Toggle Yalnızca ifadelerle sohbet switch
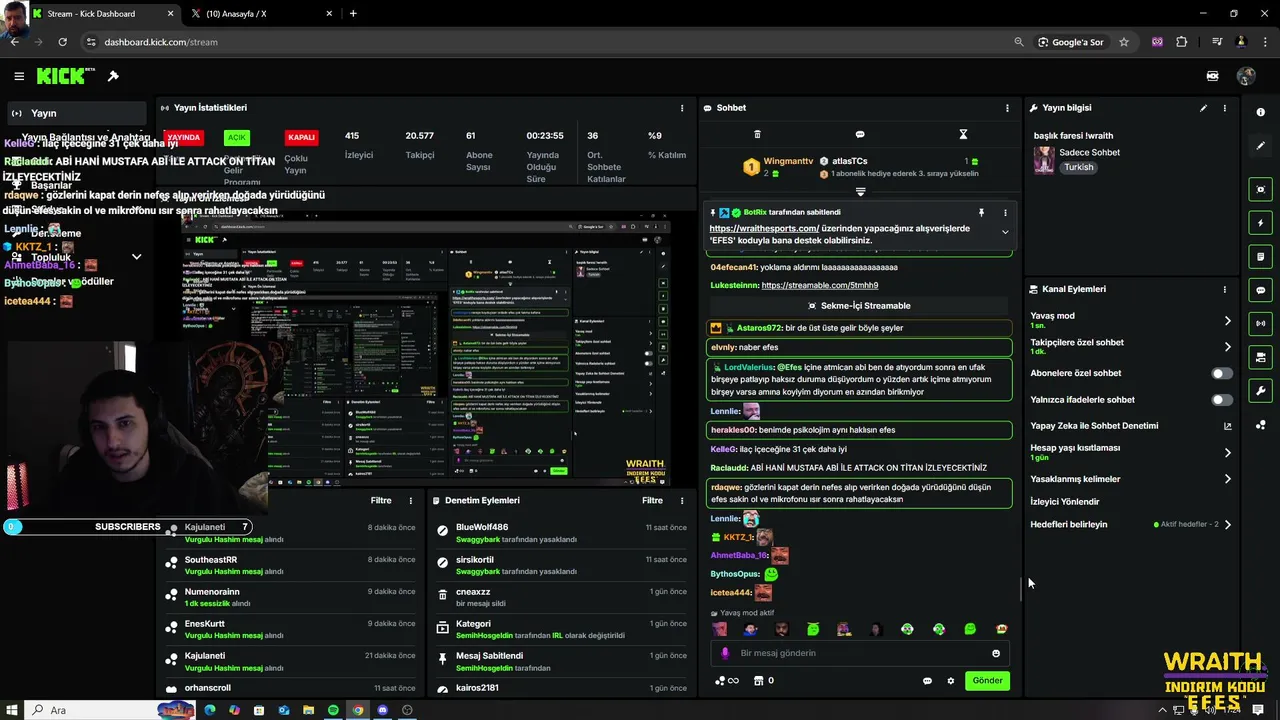1280x720 pixels. [1222, 400]
